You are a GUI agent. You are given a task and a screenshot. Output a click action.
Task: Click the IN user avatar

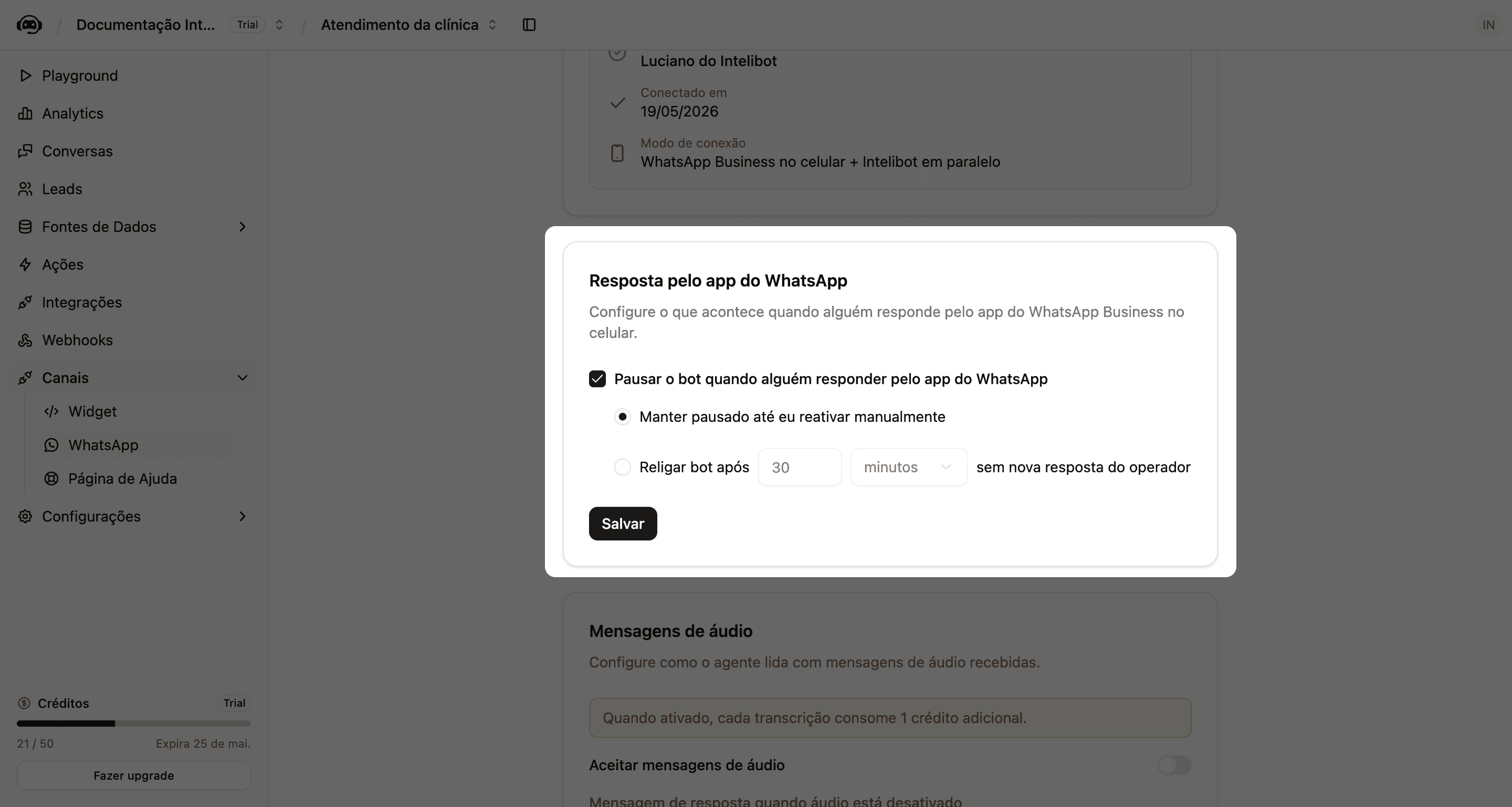(1488, 25)
